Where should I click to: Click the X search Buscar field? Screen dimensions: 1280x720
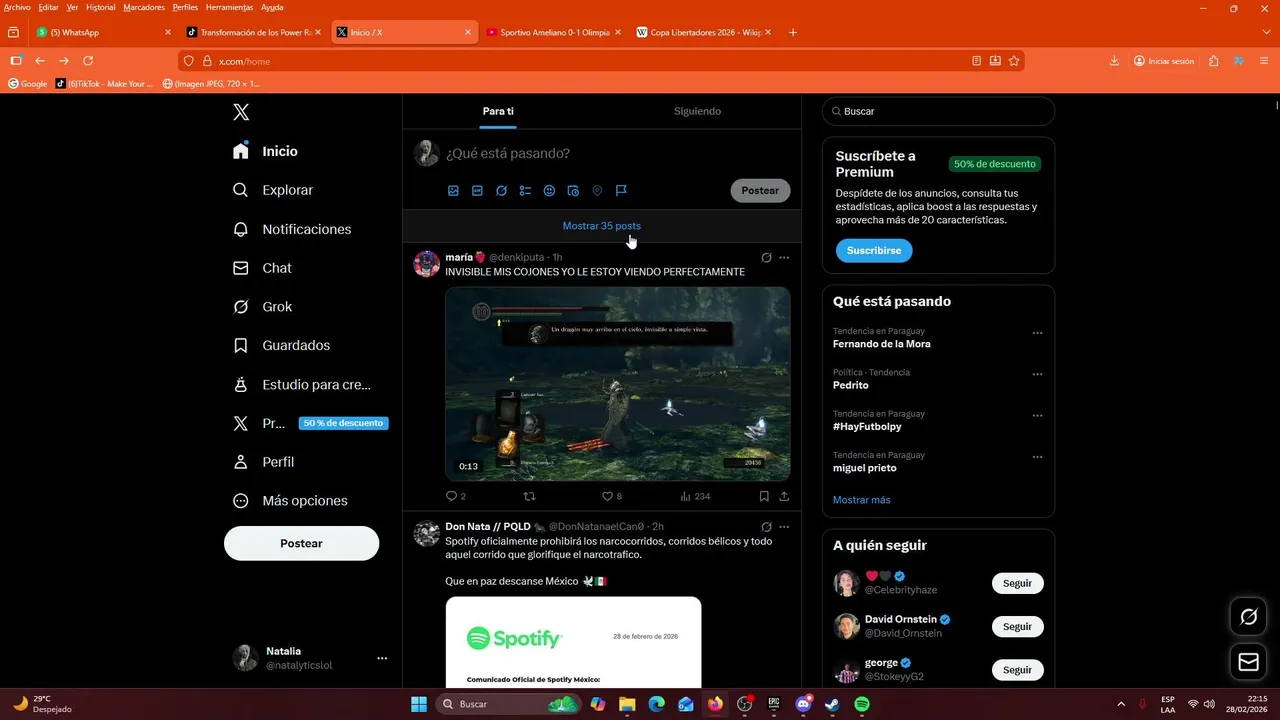coord(938,111)
